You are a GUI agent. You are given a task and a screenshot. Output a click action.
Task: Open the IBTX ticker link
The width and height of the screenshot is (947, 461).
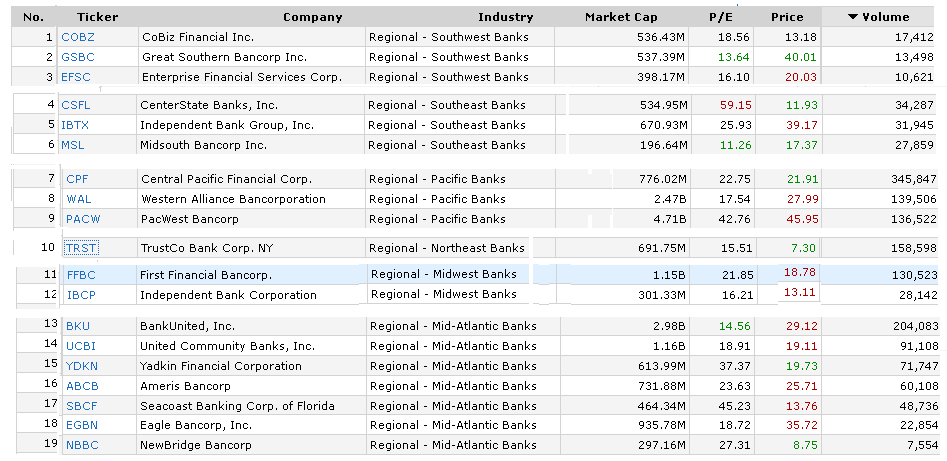[x=75, y=125]
